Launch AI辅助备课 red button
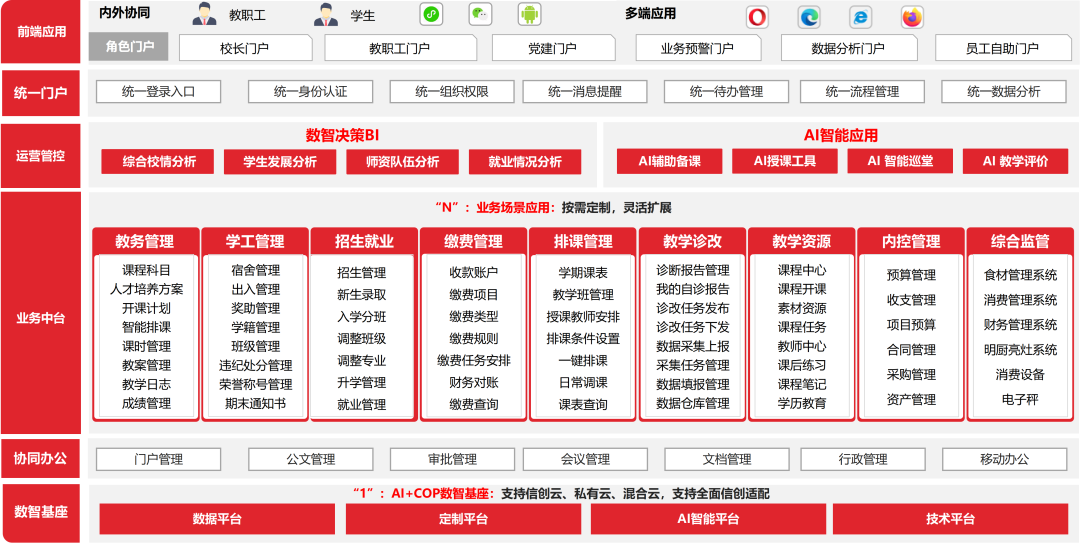1080x544 pixels. (x=669, y=161)
